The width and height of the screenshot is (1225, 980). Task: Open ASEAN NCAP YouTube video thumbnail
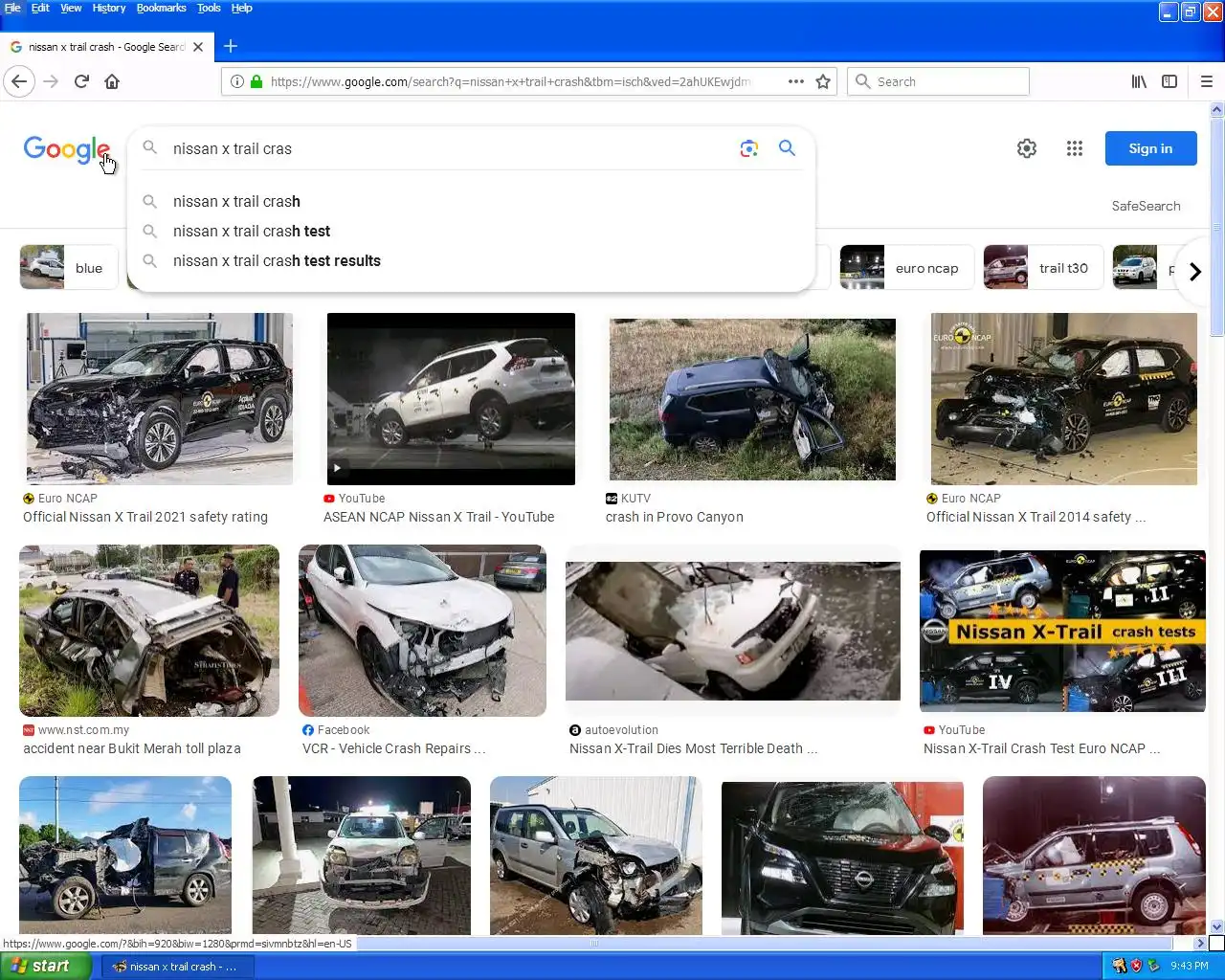[451, 399]
